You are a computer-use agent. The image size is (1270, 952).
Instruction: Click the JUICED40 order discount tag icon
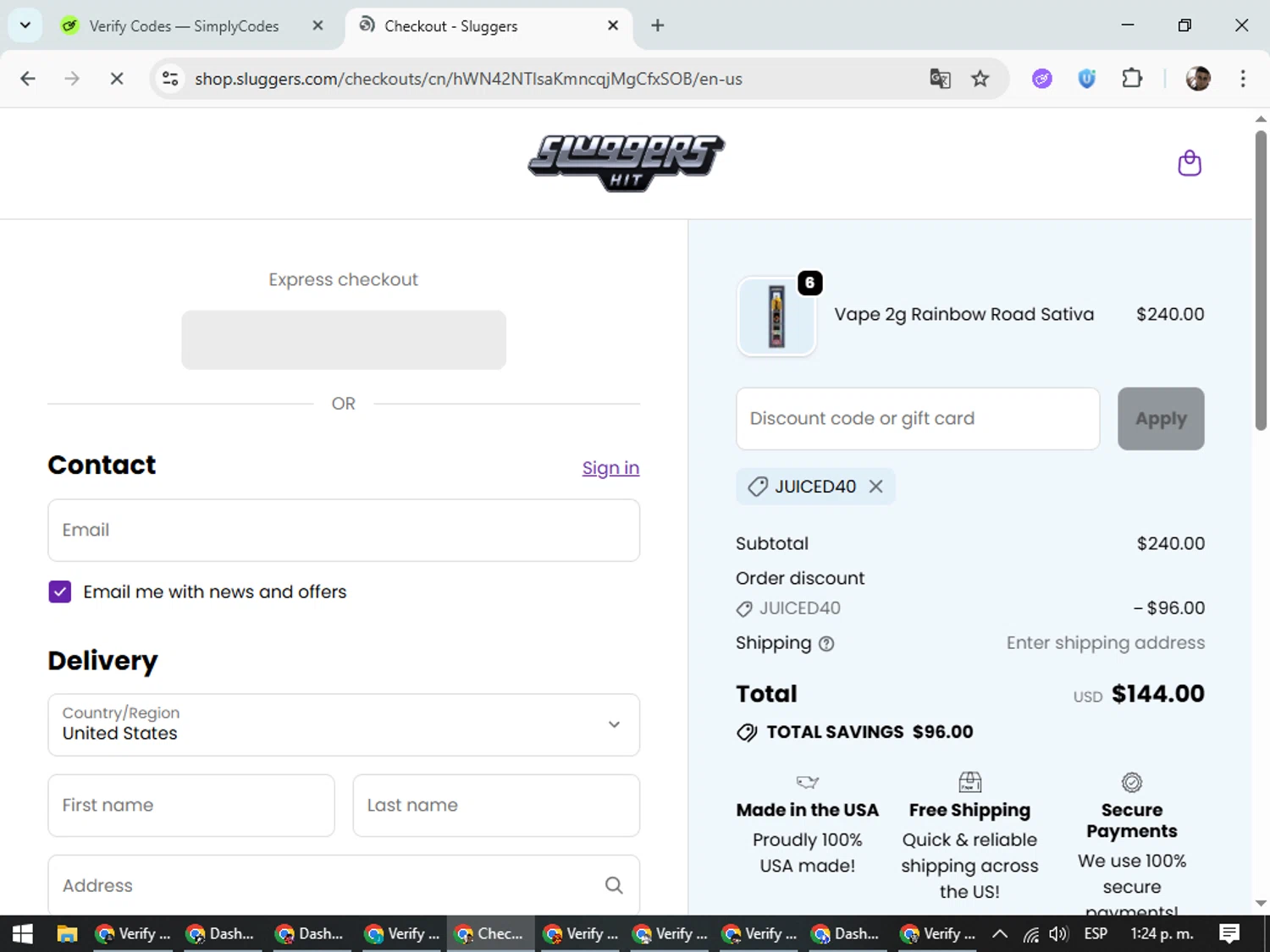tap(744, 608)
